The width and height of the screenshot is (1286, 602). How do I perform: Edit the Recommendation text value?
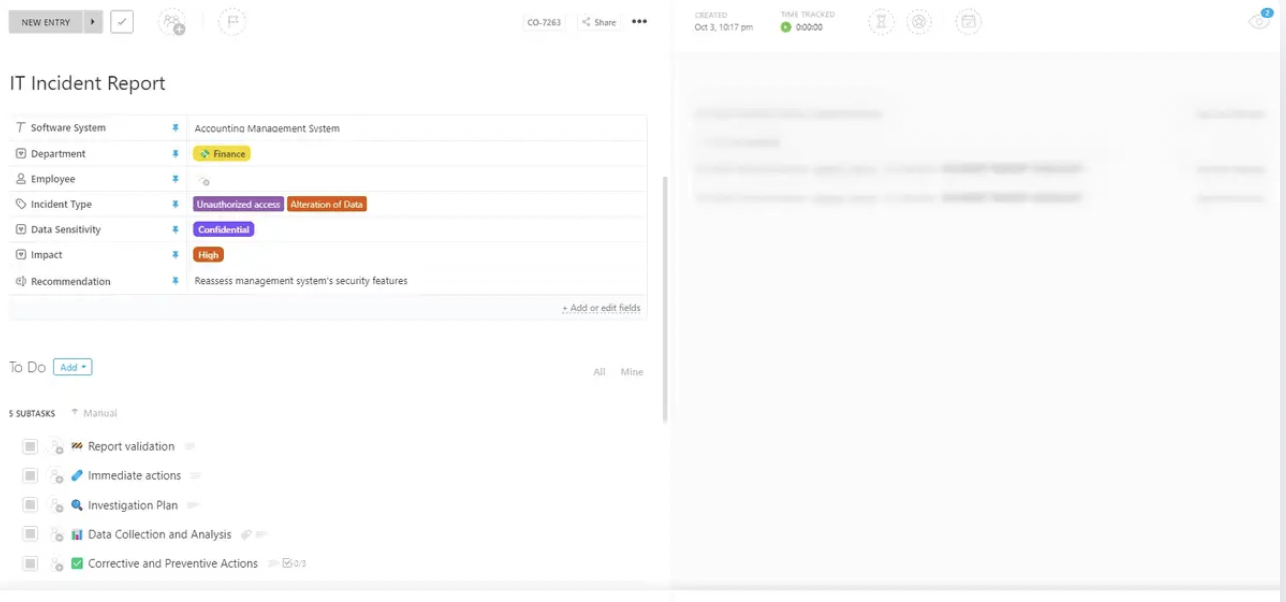click(301, 281)
